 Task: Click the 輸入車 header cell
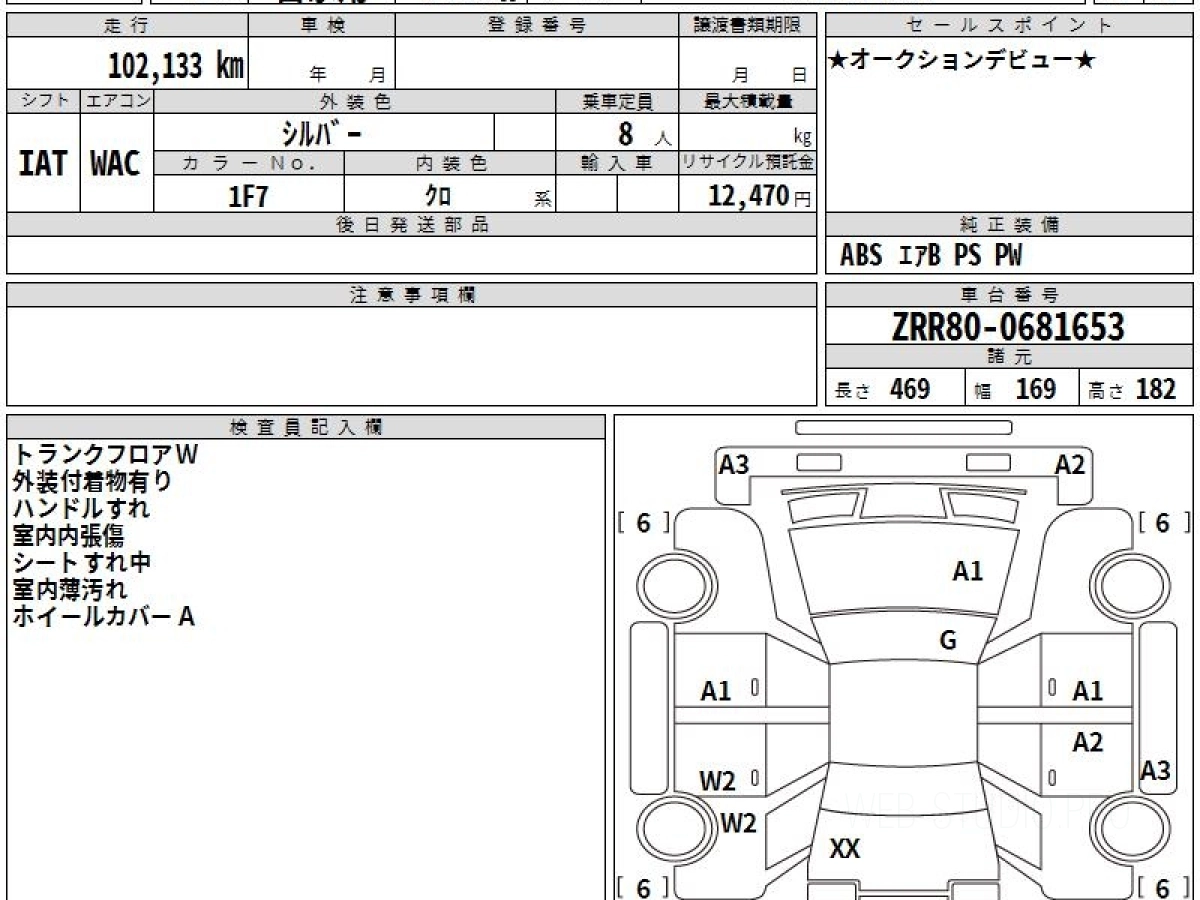[x=617, y=163]
